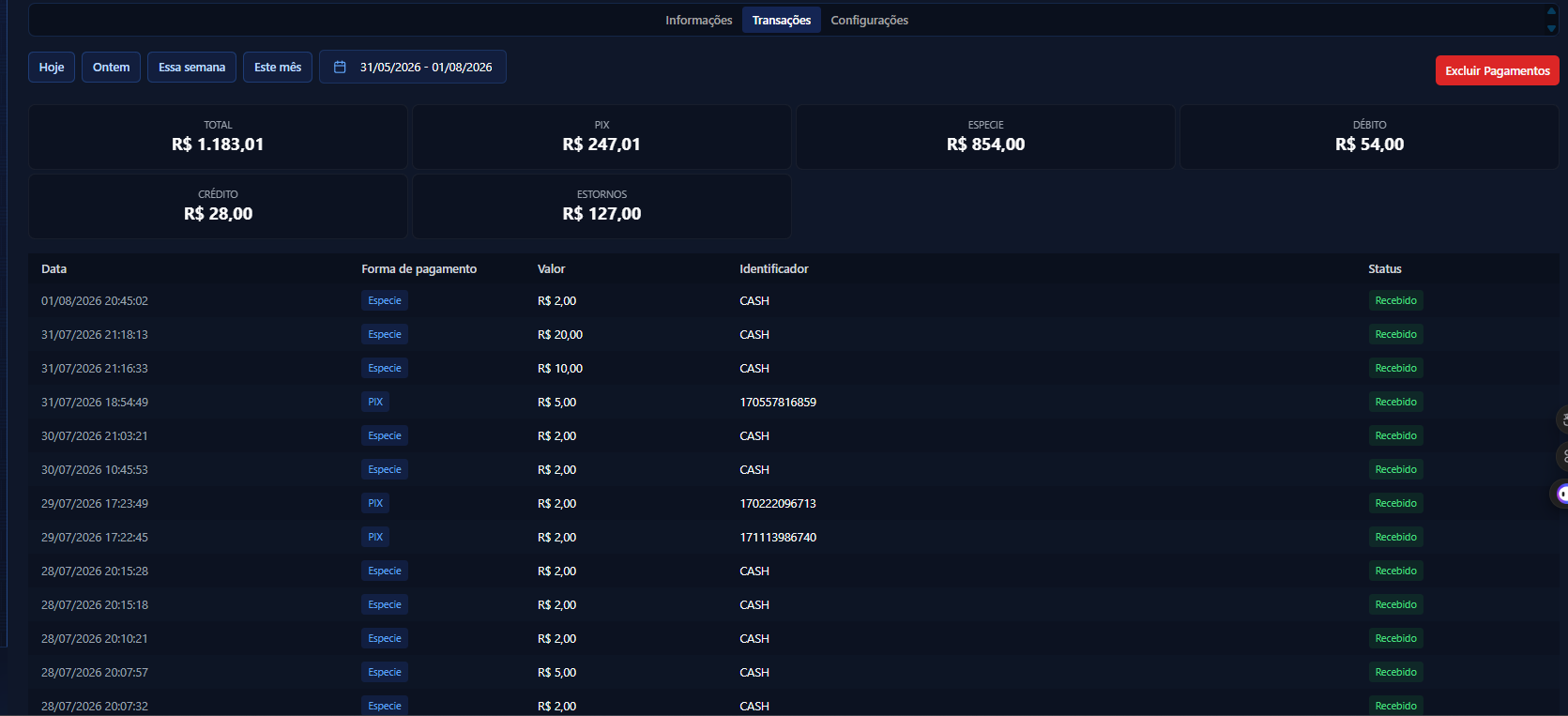
Task: Click the identifier 171113986740
Action: [778, 537]
